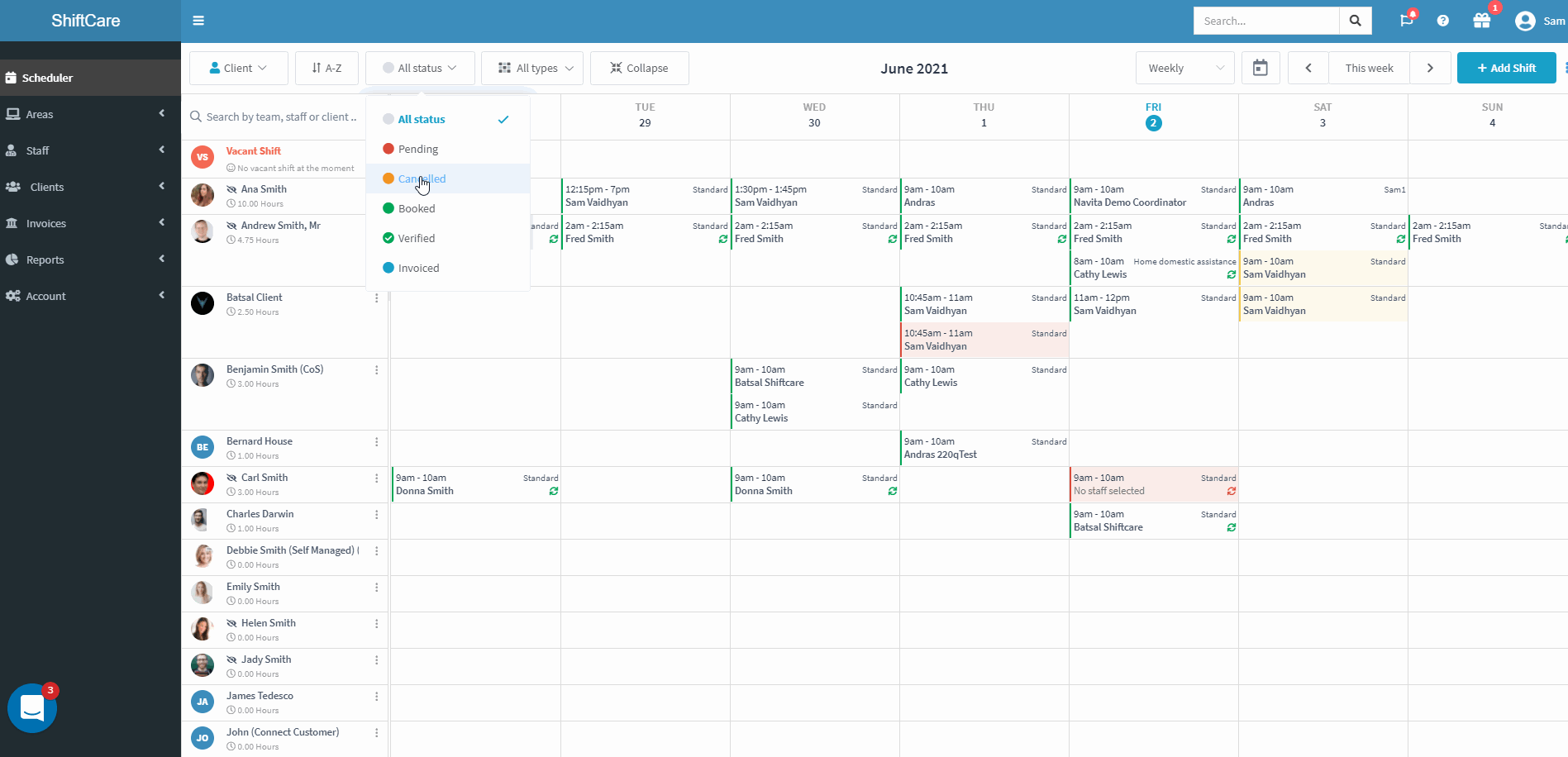Image resolution: width=1568 pixels, height=757 pixels.
Task: Open options menu for Helen Smith
Action: pyautogui.click(x=377, y=624)
